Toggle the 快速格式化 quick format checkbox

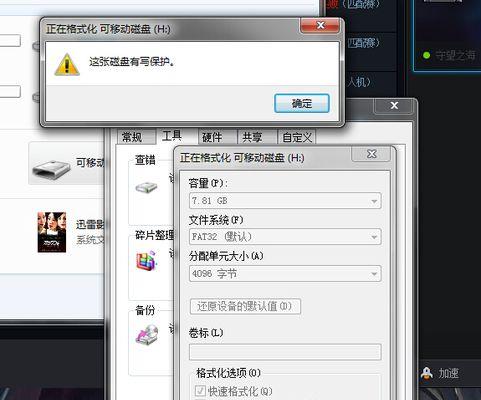point(200,391)
